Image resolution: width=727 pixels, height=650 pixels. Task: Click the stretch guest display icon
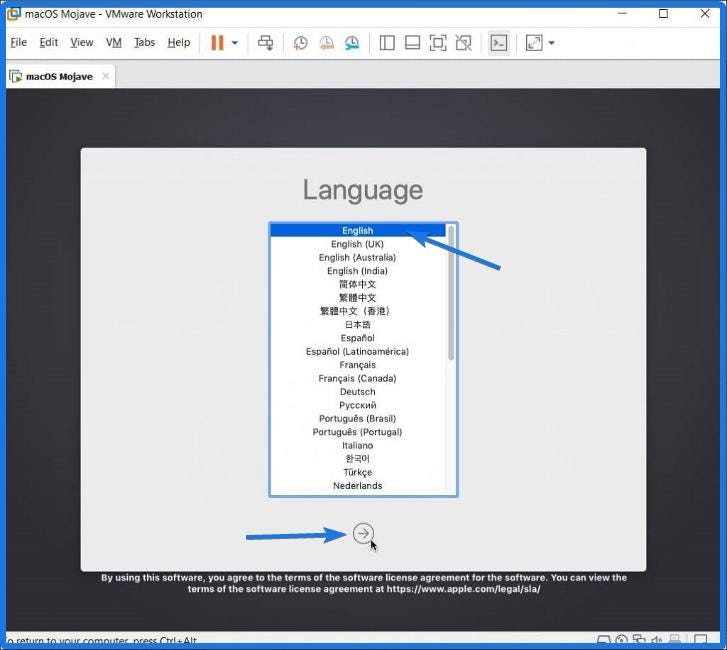tap(534, 43)
